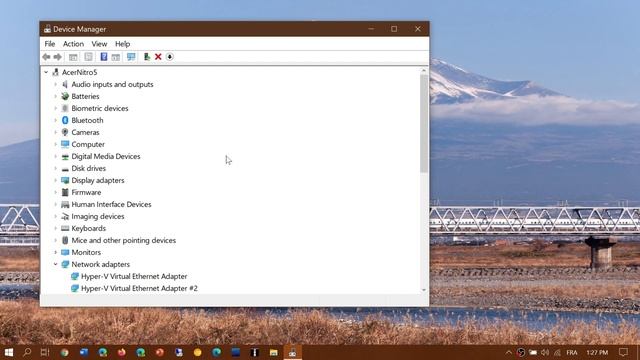Click the Forward arrow in the toolbar
Screen dimensions: 640x360
coord(58,57)
